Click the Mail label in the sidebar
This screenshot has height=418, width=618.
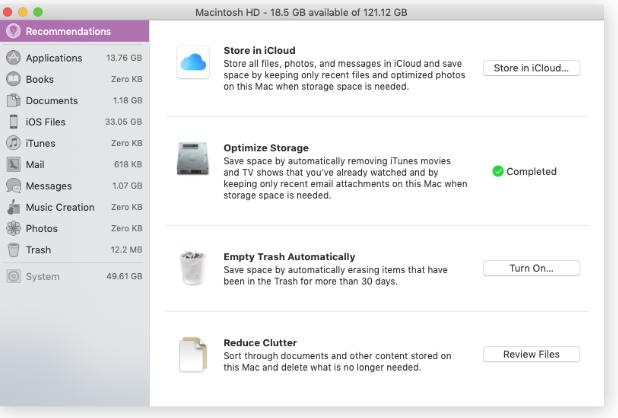click(35, 164)
